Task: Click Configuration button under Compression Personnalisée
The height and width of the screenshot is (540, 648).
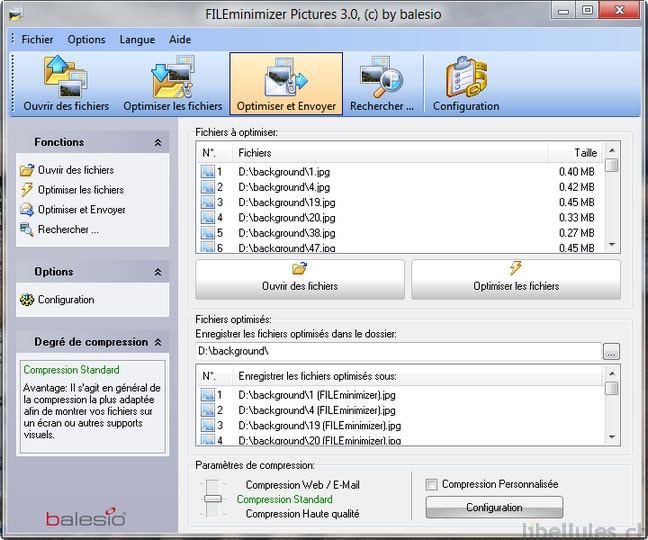Action: [x=494, y=507]
